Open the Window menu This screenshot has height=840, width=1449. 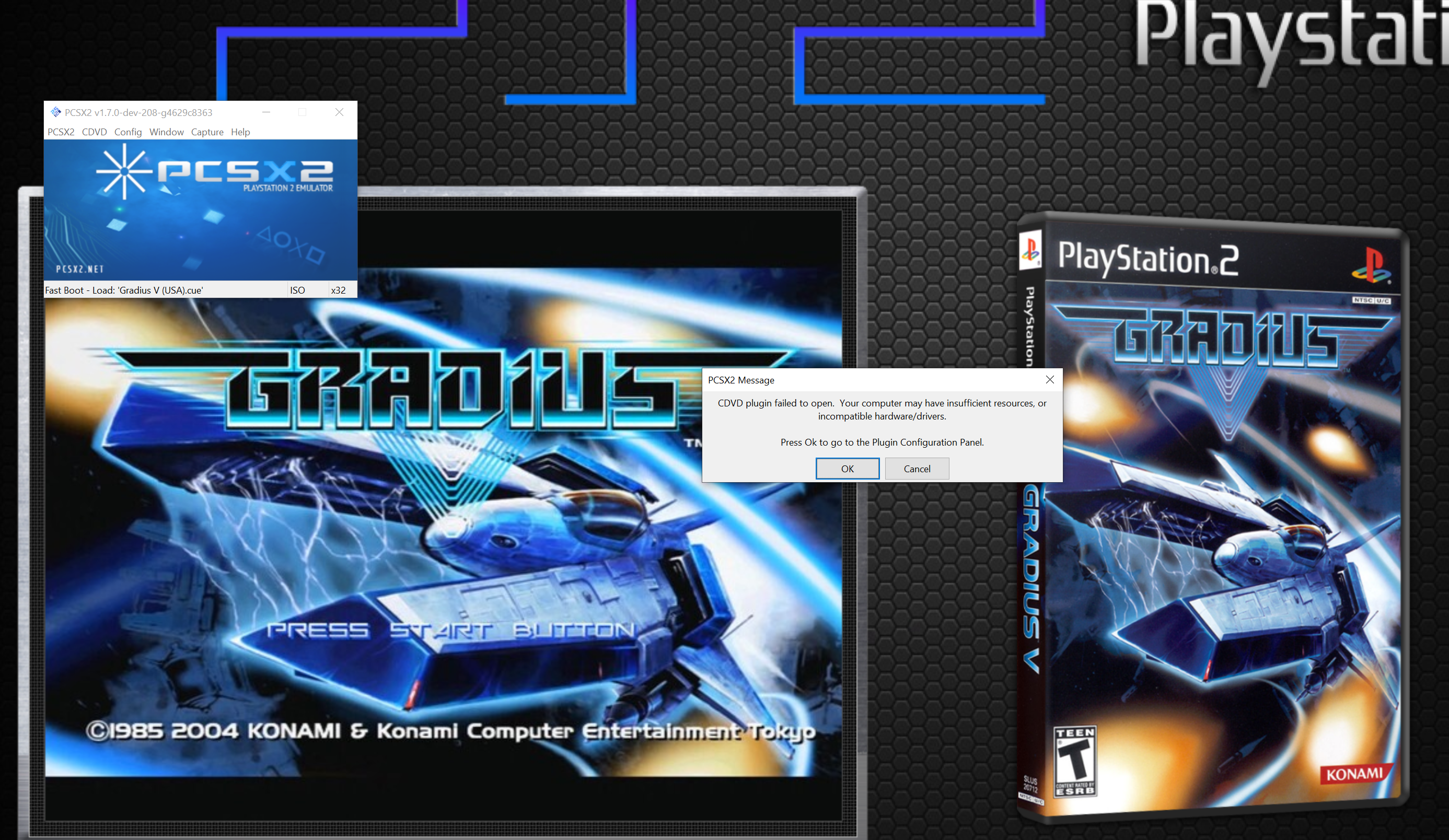coord(166,132)
